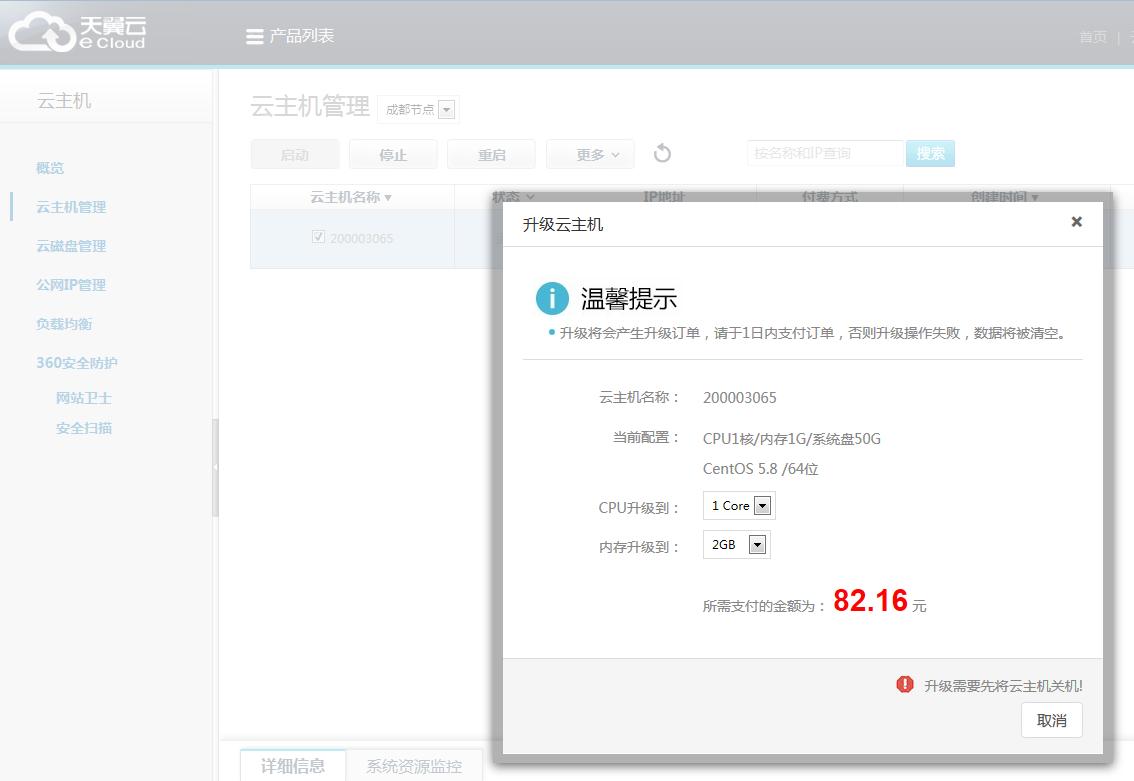Open the 产品列表 hamburger menu icon
This screenshot has width=1134, height=781.
(x=255, y=37)
